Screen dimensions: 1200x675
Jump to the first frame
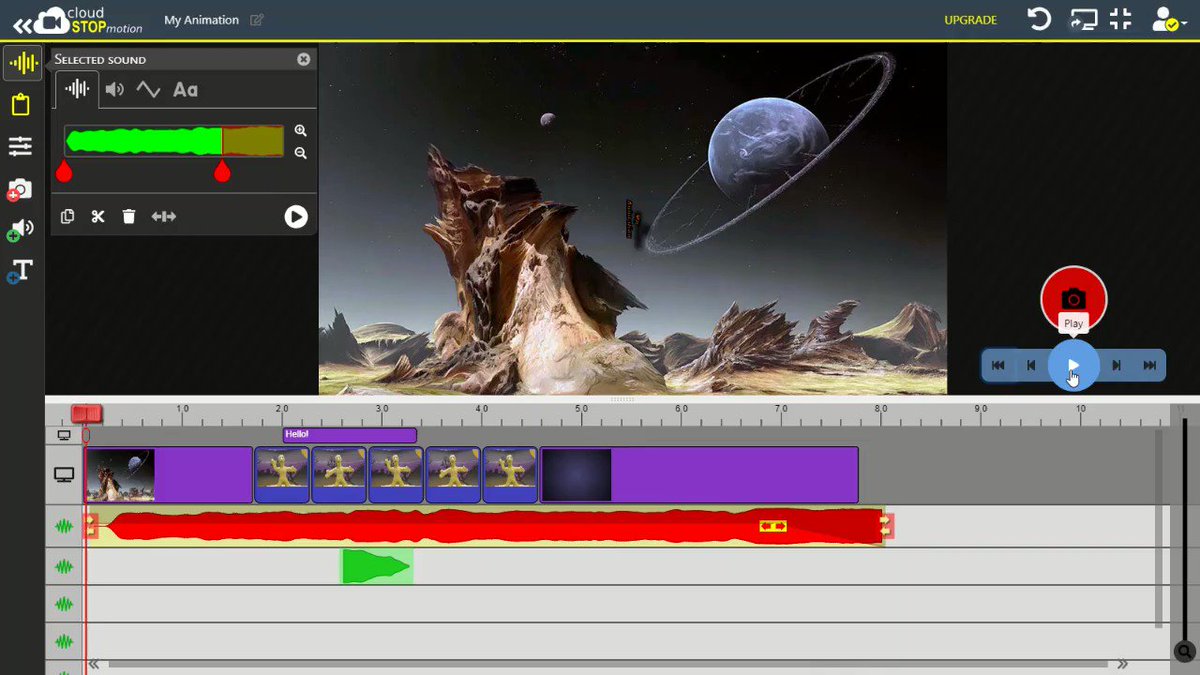point(998,365)
